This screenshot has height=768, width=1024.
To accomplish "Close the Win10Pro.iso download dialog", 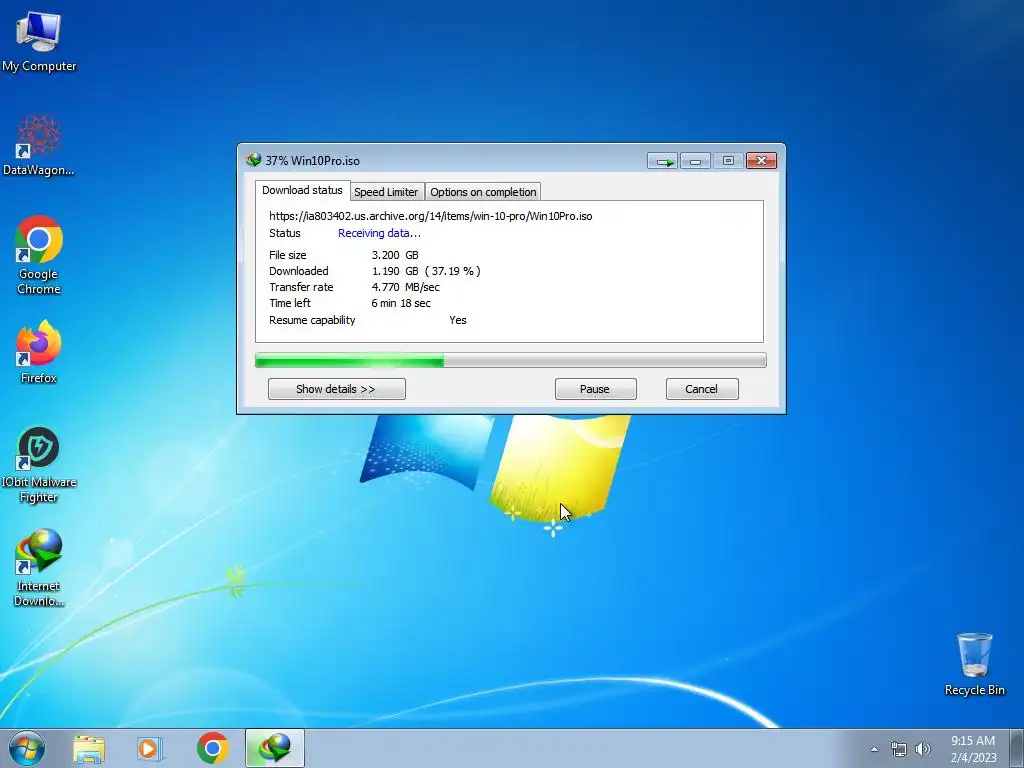I will tap(761, 161).
